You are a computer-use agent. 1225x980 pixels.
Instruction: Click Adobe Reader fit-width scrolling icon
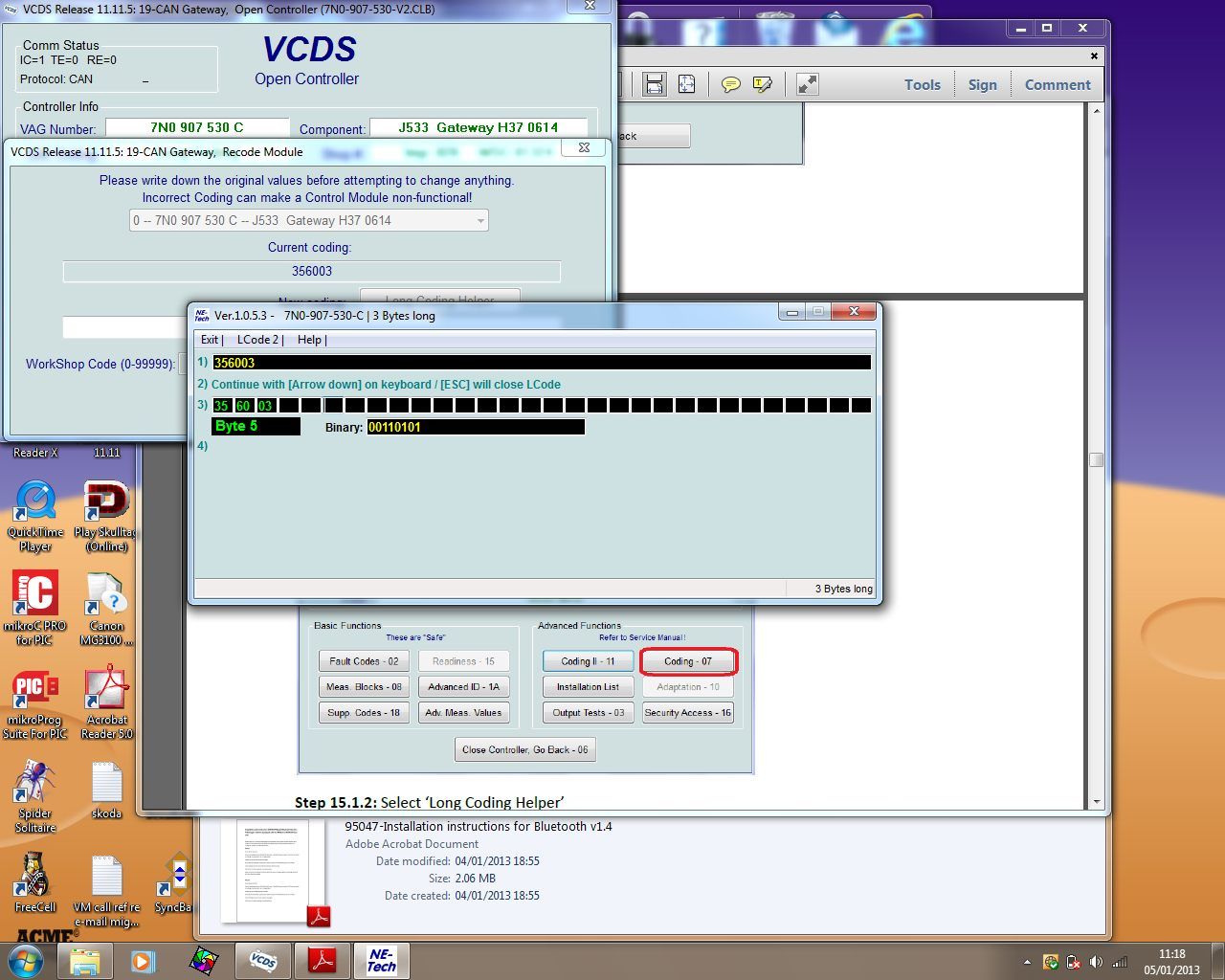coord(655,84)
